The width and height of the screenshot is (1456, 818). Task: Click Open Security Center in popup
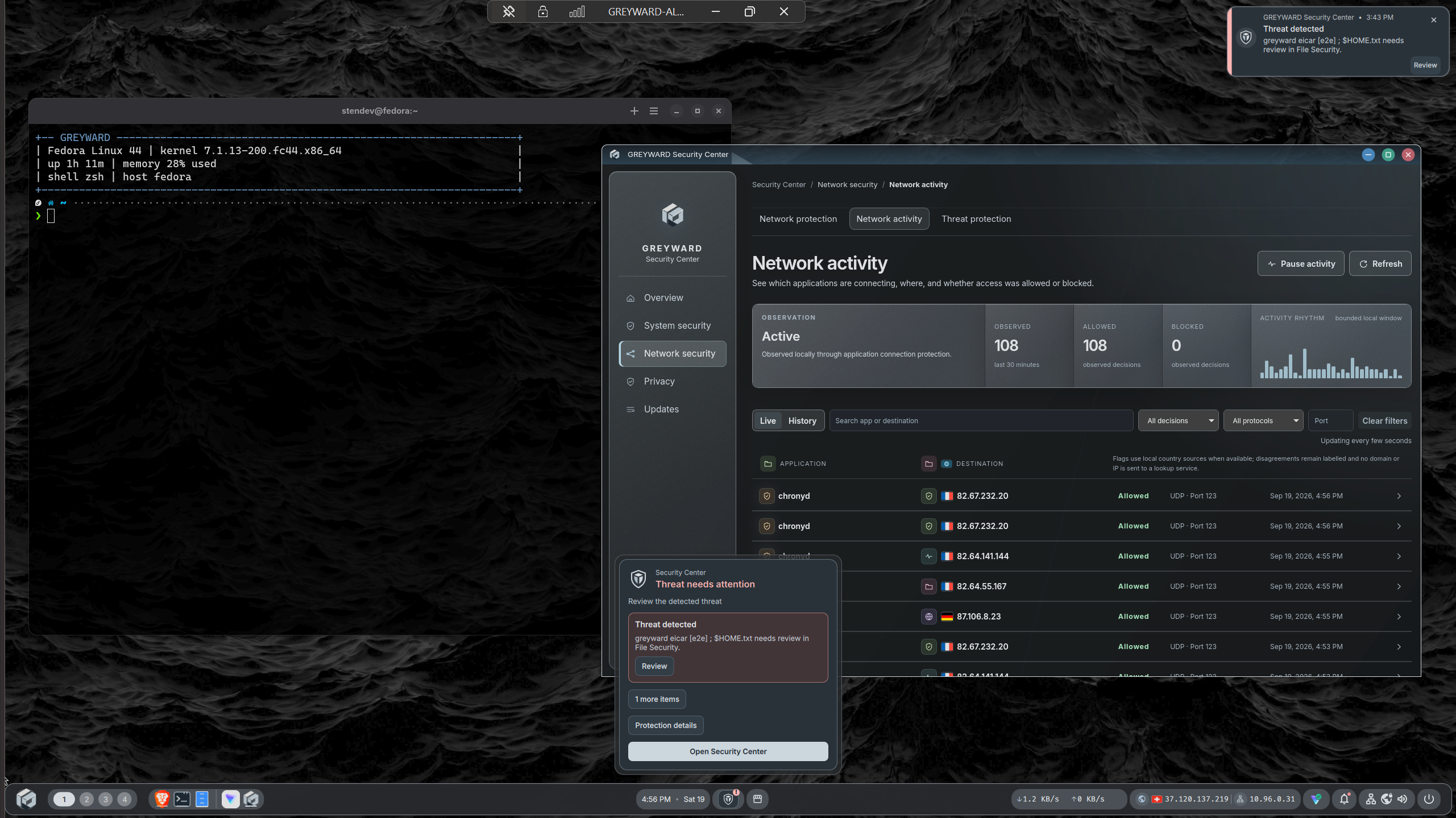(x=728, y=751)
